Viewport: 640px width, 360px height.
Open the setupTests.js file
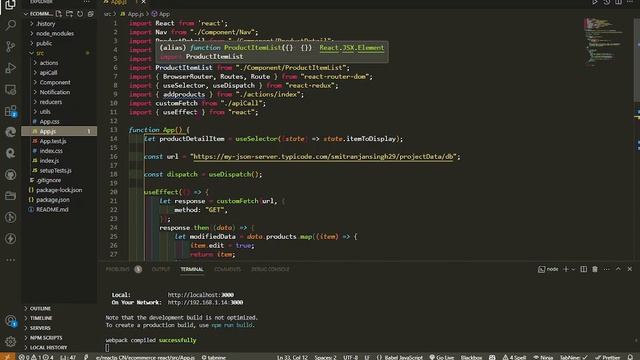55,171
